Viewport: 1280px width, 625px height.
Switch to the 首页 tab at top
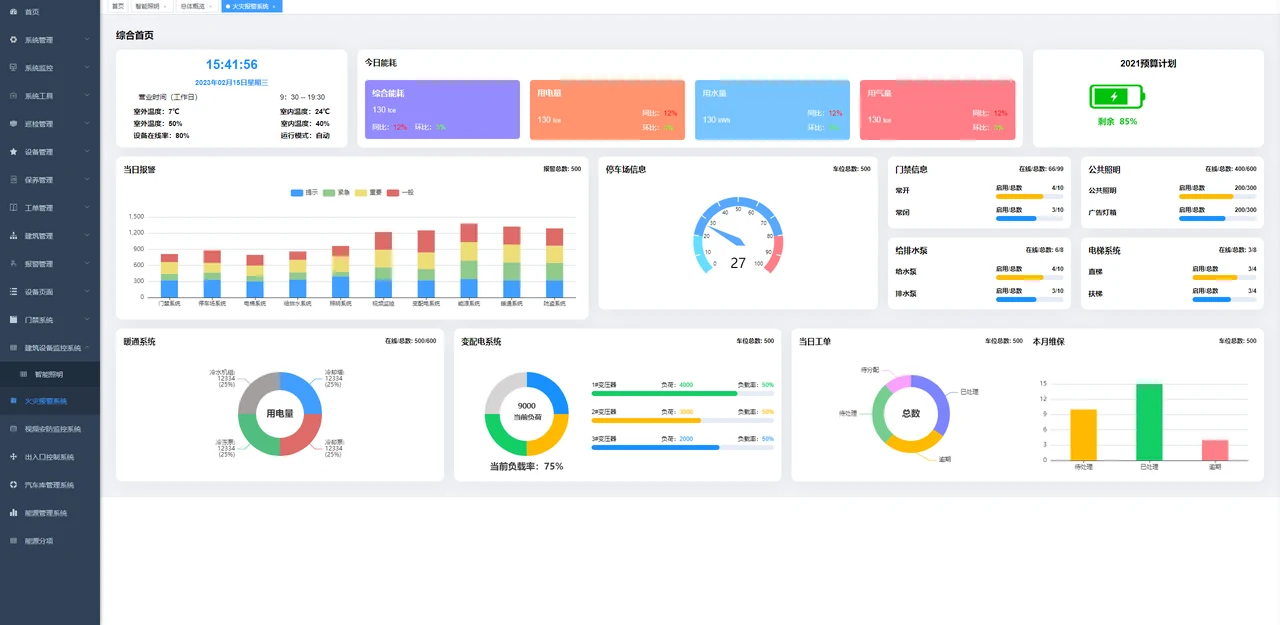[x=118, y=6]
